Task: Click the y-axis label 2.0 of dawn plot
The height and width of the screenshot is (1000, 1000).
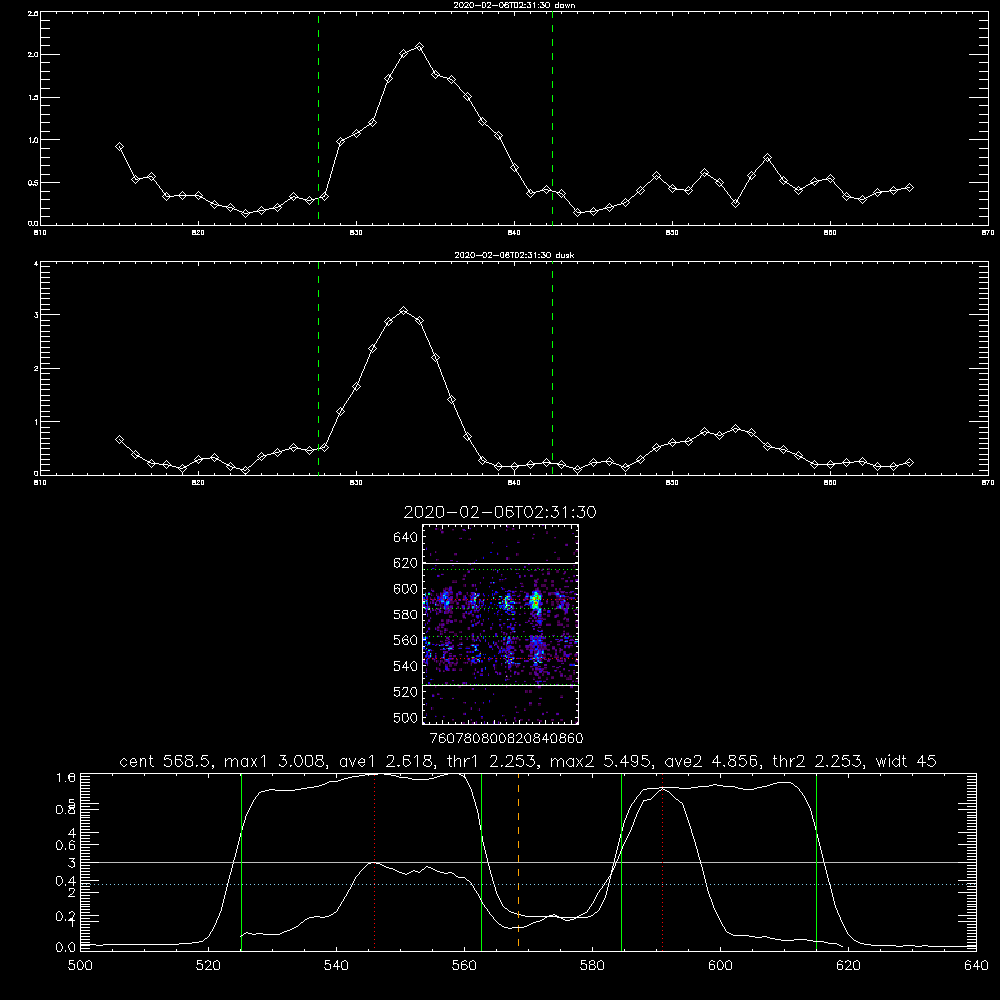Action: point(33,55)
